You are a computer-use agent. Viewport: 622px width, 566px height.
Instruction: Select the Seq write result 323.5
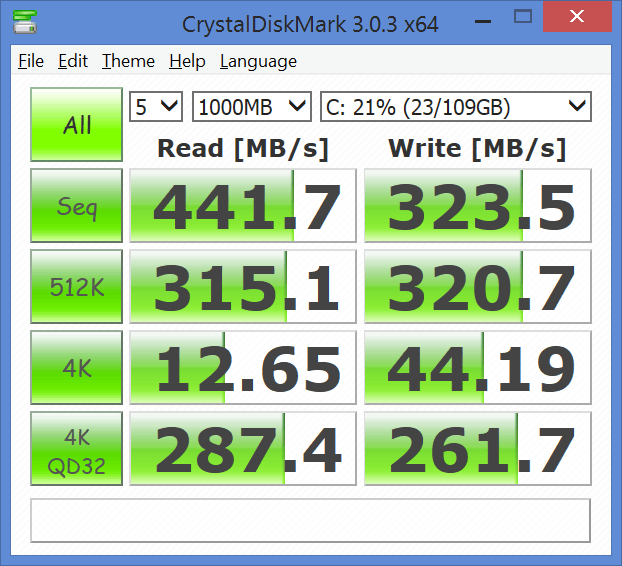pyautogui.click(x=478, y=205)
